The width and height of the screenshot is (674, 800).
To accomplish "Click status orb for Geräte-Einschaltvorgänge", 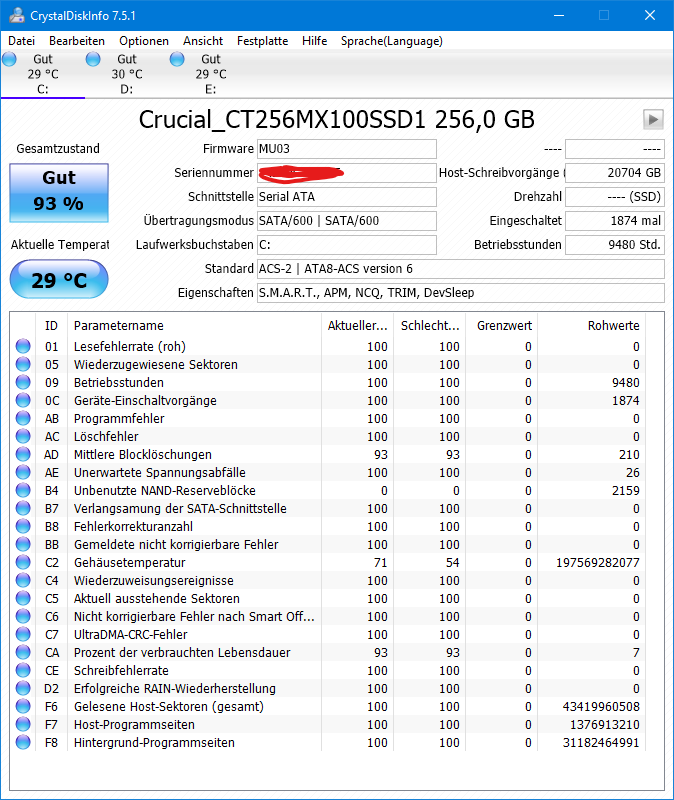I will [23, 401].
